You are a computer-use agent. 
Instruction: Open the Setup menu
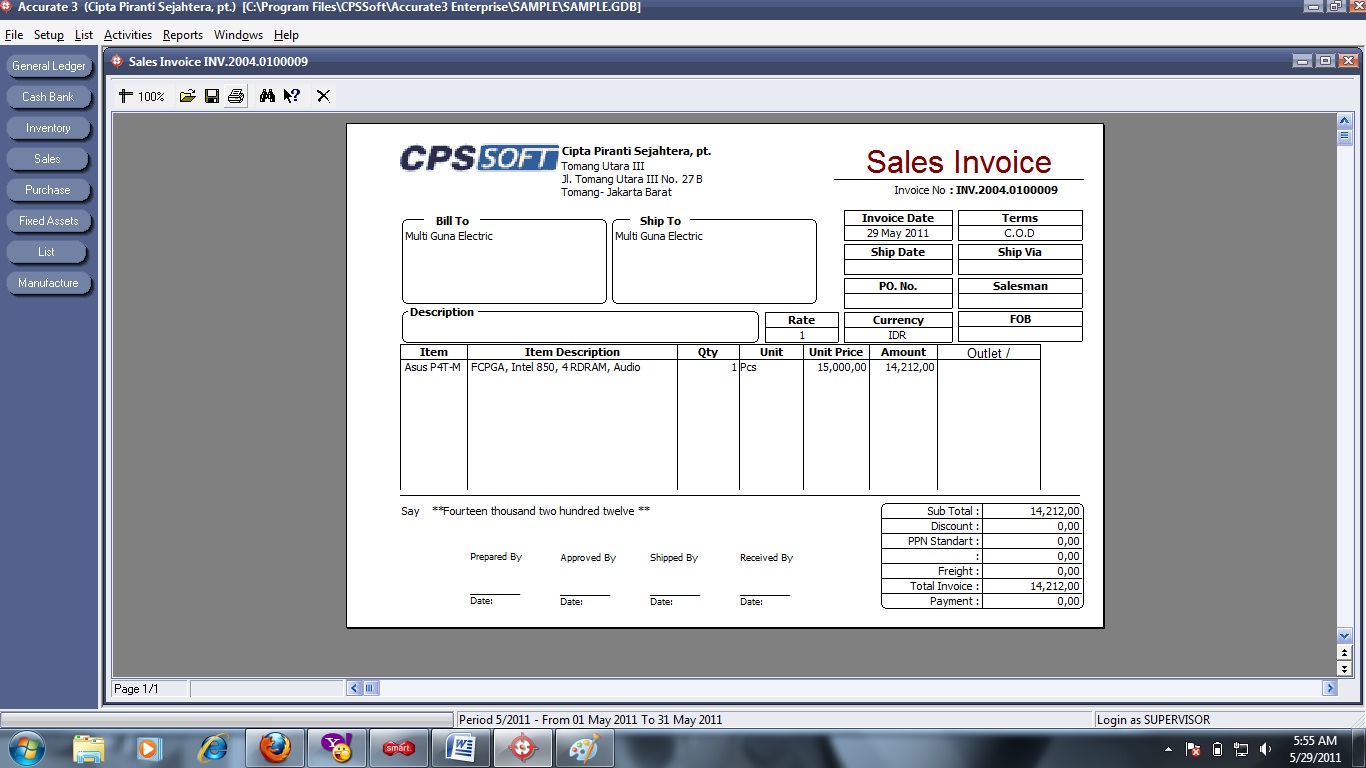click(x=49, y=35)
